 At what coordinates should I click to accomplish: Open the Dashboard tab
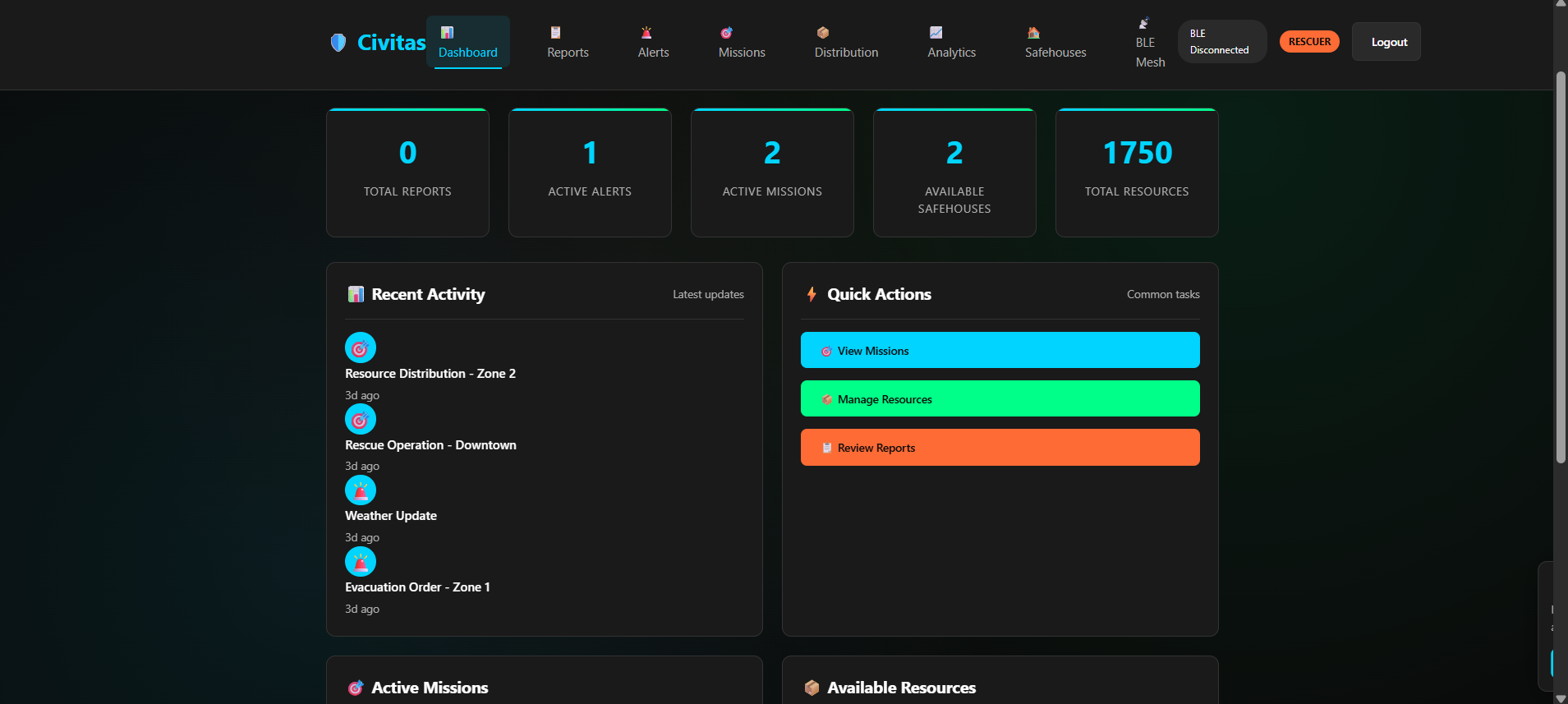pyautogui.click(x=468, y=42)
